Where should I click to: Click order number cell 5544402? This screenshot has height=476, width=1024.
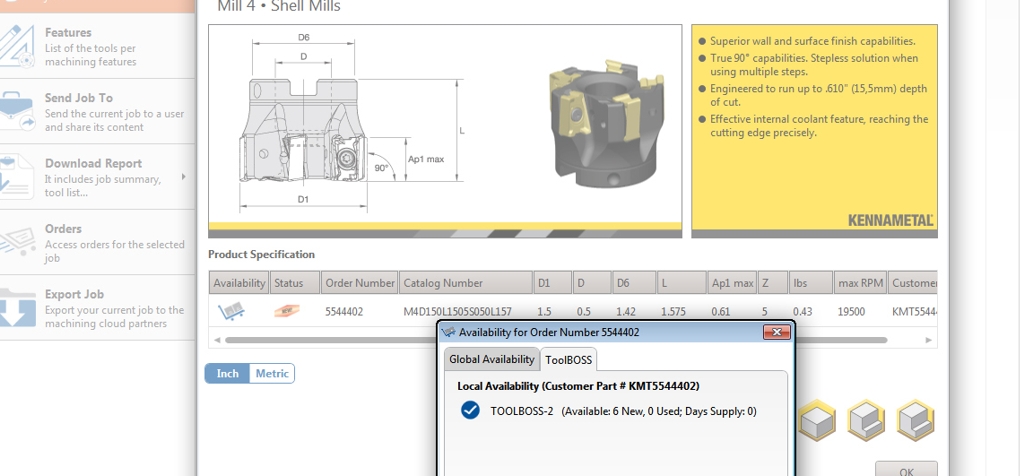tap(344, 312)
